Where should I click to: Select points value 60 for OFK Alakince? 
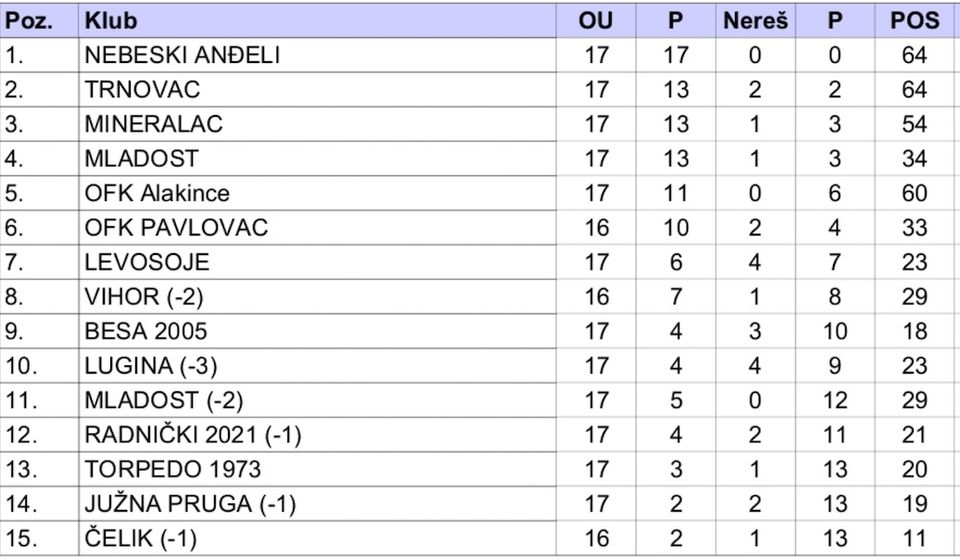pyautogui.click(x=914, y=193)
